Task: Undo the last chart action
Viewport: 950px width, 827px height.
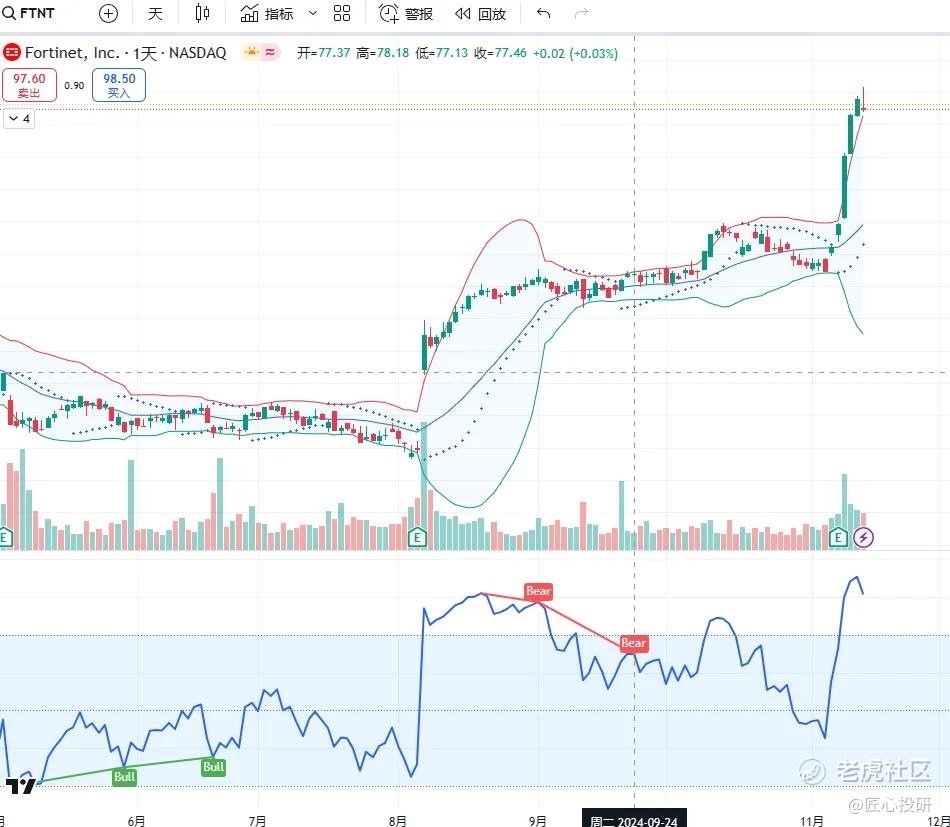Action: coord(543,14)
